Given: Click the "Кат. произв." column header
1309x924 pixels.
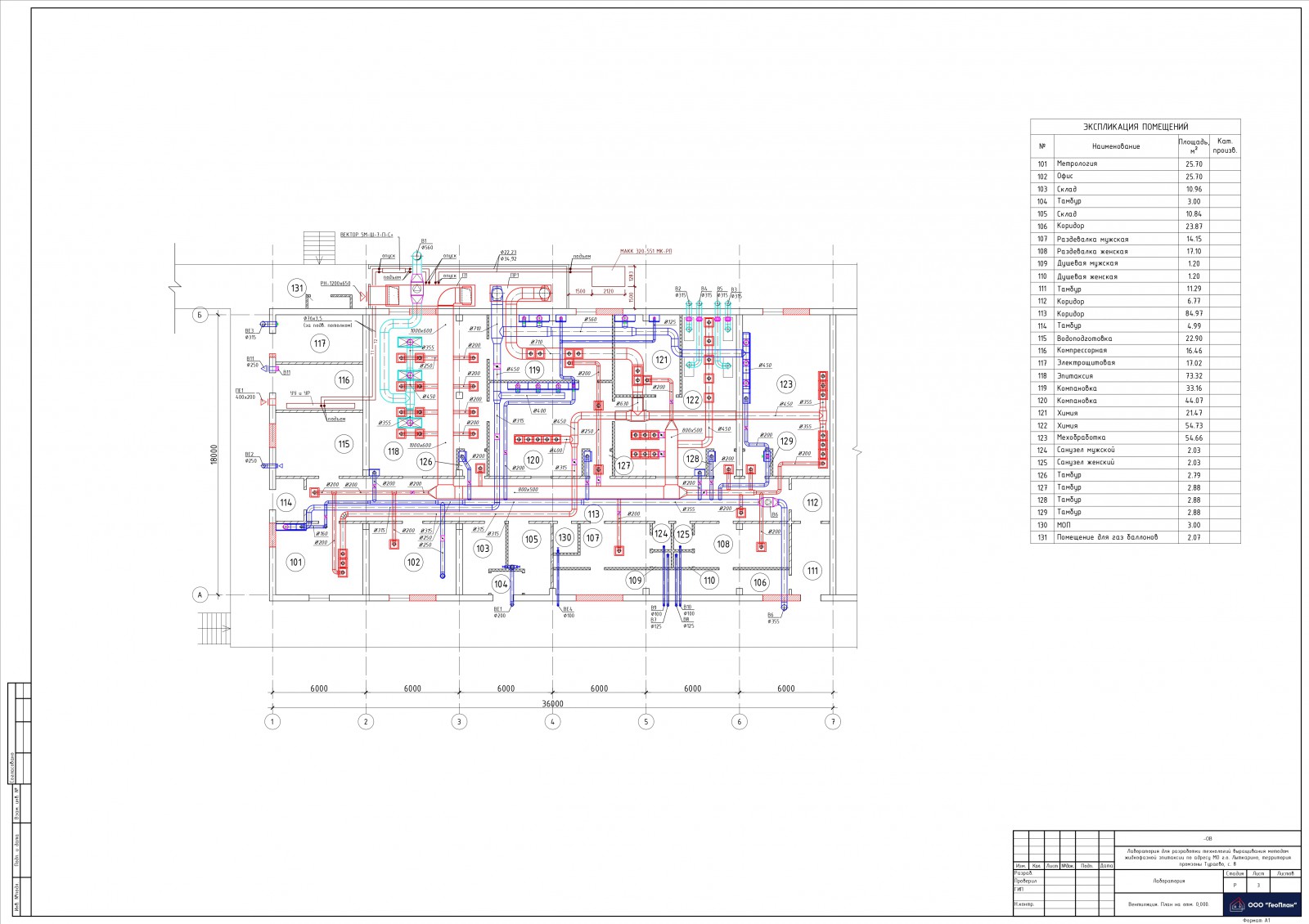Looking at the screenshot, I should (x=1225, y=146).
